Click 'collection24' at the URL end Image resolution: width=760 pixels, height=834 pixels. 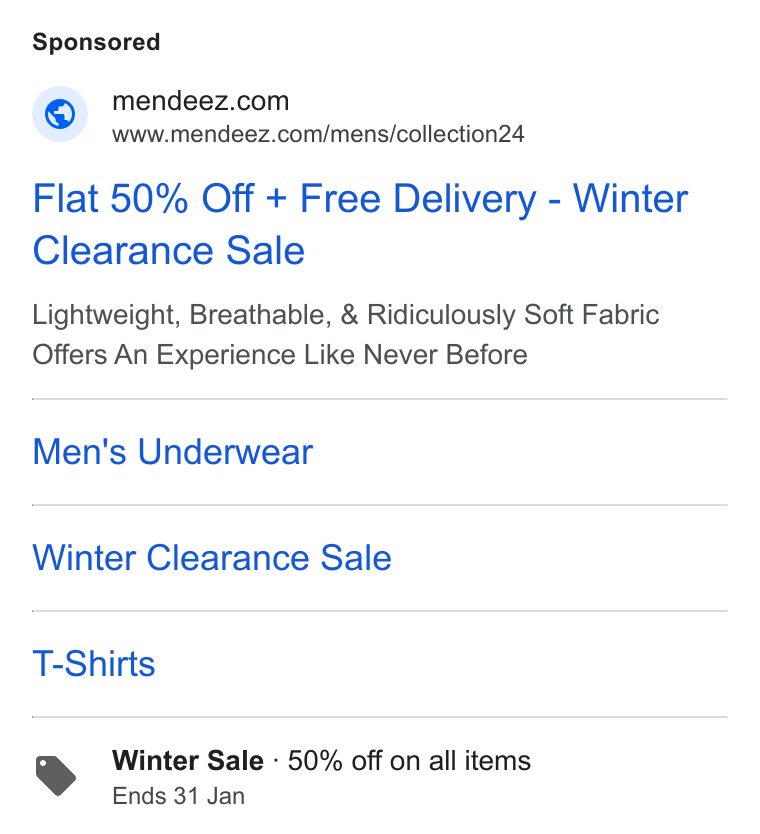pos(461,134)
